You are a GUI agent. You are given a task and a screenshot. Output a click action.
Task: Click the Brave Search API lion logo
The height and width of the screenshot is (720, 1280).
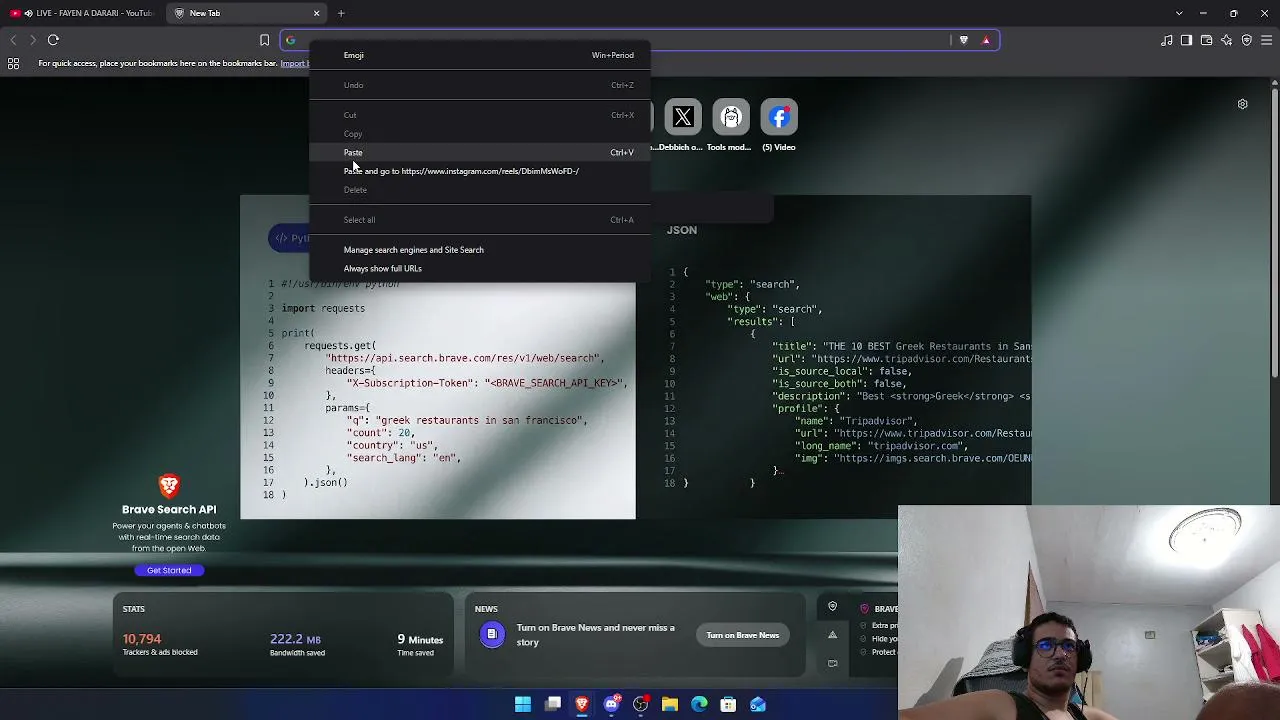(x=169, y=486)
